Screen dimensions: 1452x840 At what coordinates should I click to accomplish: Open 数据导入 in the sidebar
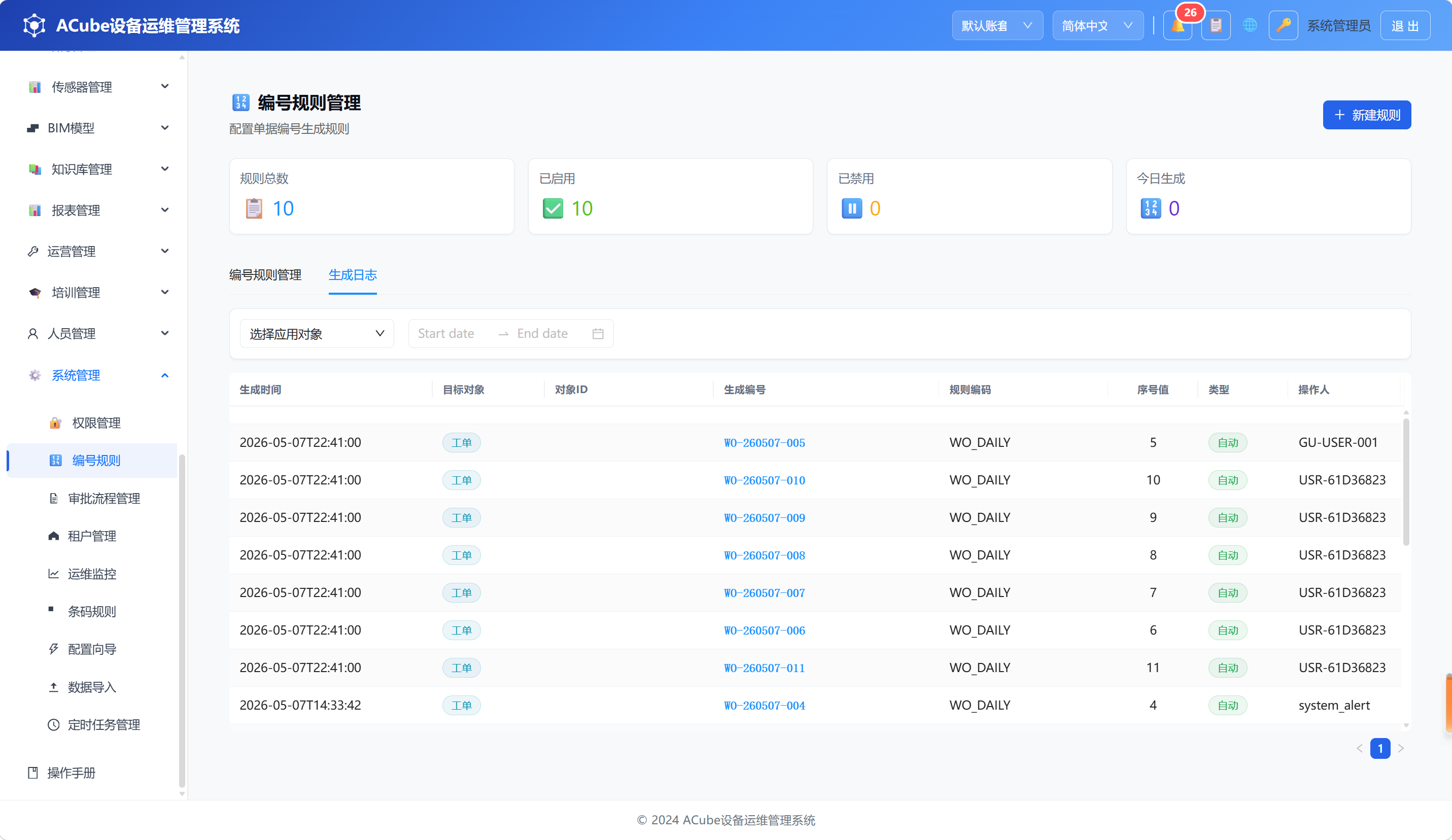click(92, 687)
